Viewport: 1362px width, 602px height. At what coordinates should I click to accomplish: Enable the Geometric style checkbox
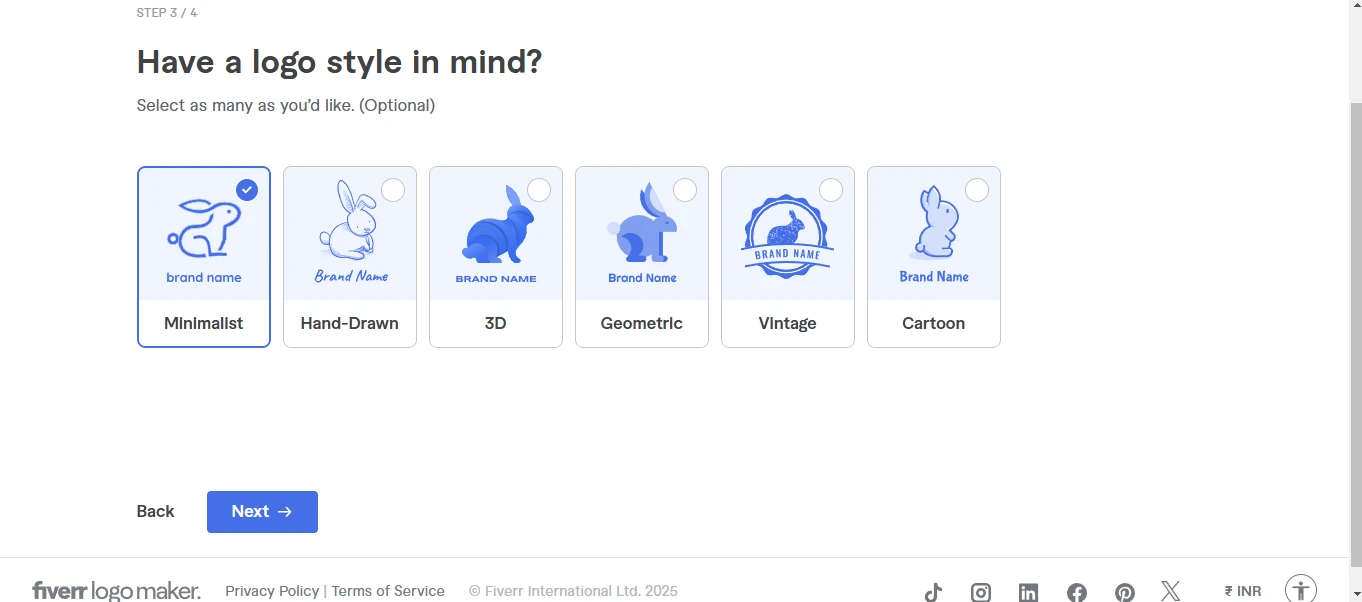click(685, 190)
